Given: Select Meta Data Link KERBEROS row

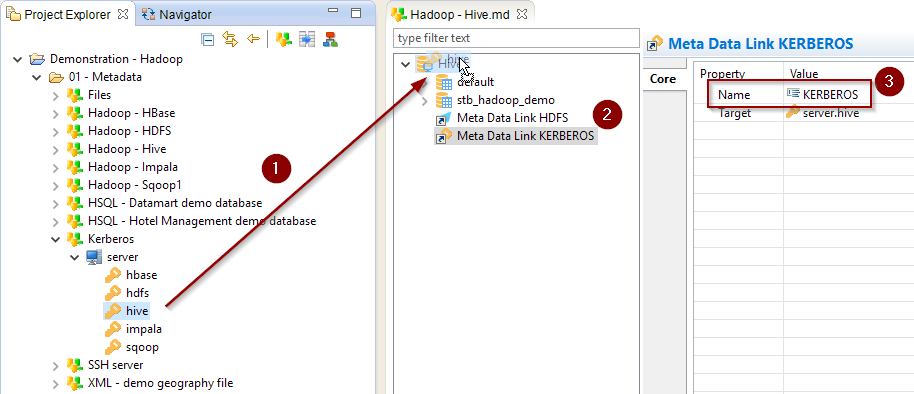Looking at the screenshot, I should pyautogui.click(x=525, y=136).
